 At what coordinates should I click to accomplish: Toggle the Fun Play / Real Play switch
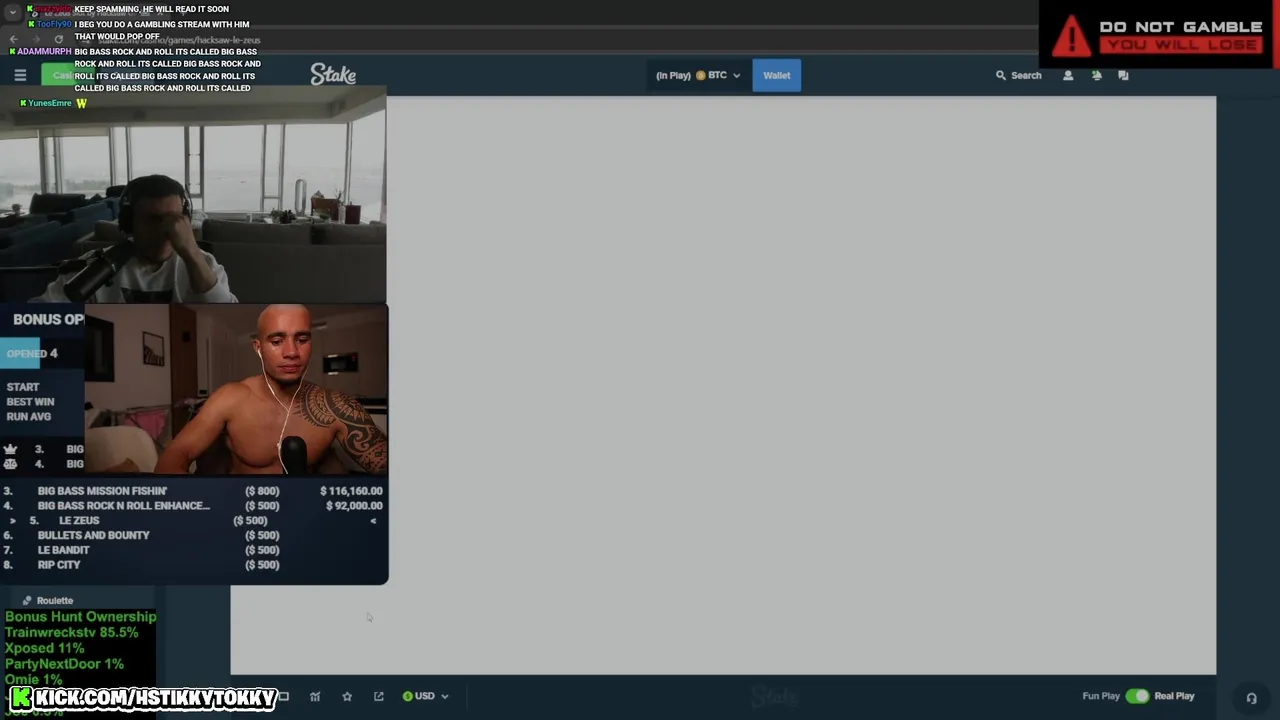(x=1137, y=696)
